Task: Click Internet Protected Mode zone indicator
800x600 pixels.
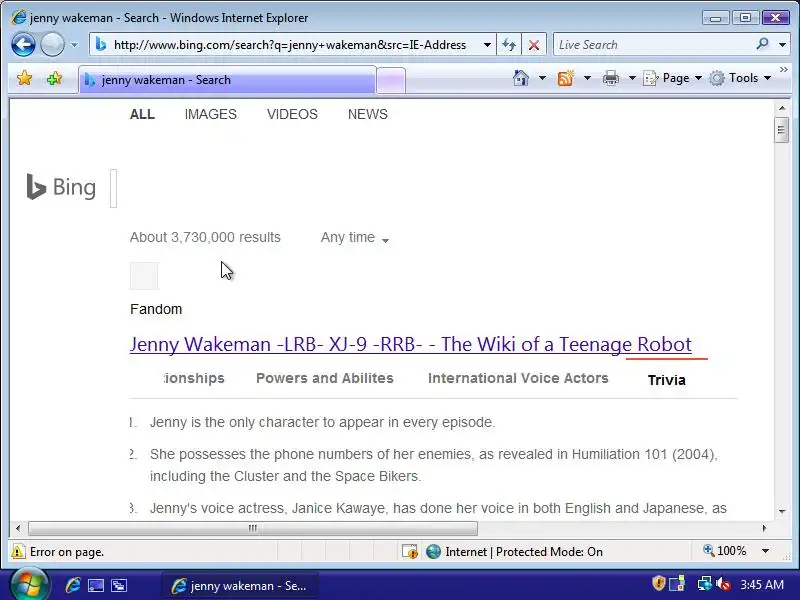Action: [x=514, y=552]
